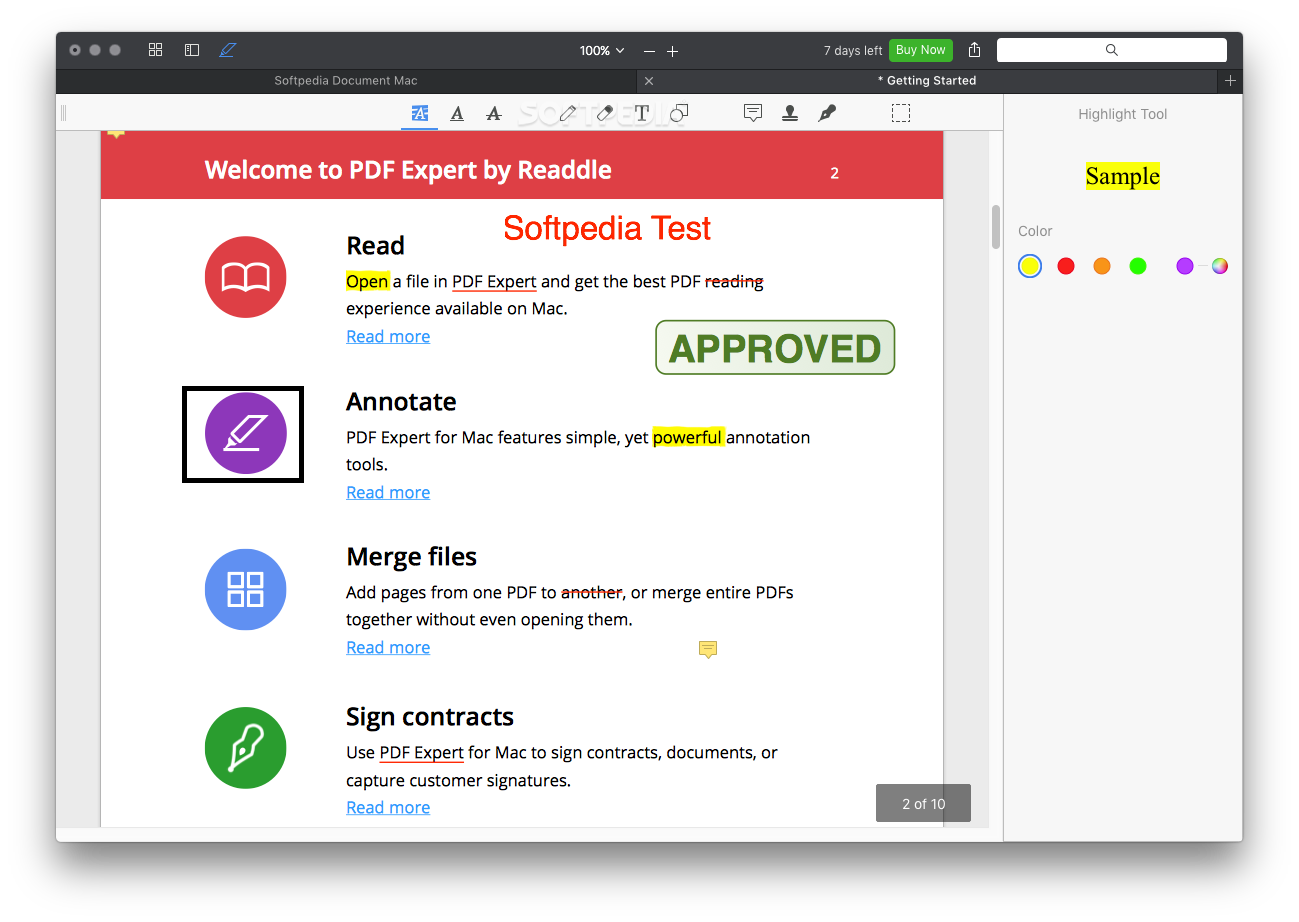Switch to the Softpedia Document Mac tab
Viewport: 1299px width, 922px height.
click(x=346, y=80)
